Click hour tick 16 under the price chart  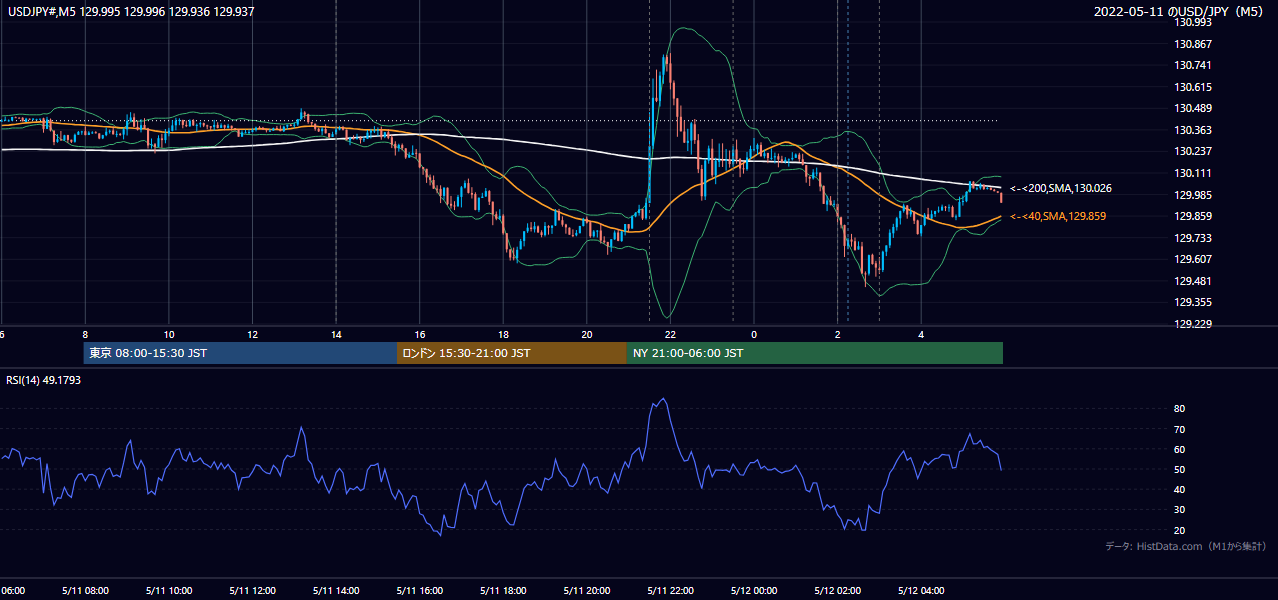[x=420, y=334]
